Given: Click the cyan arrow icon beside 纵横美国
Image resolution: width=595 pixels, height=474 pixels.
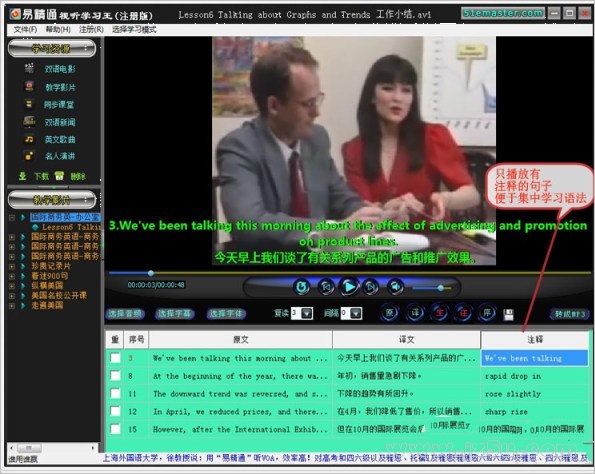Looking at the screenshot, I should point(23,286).
